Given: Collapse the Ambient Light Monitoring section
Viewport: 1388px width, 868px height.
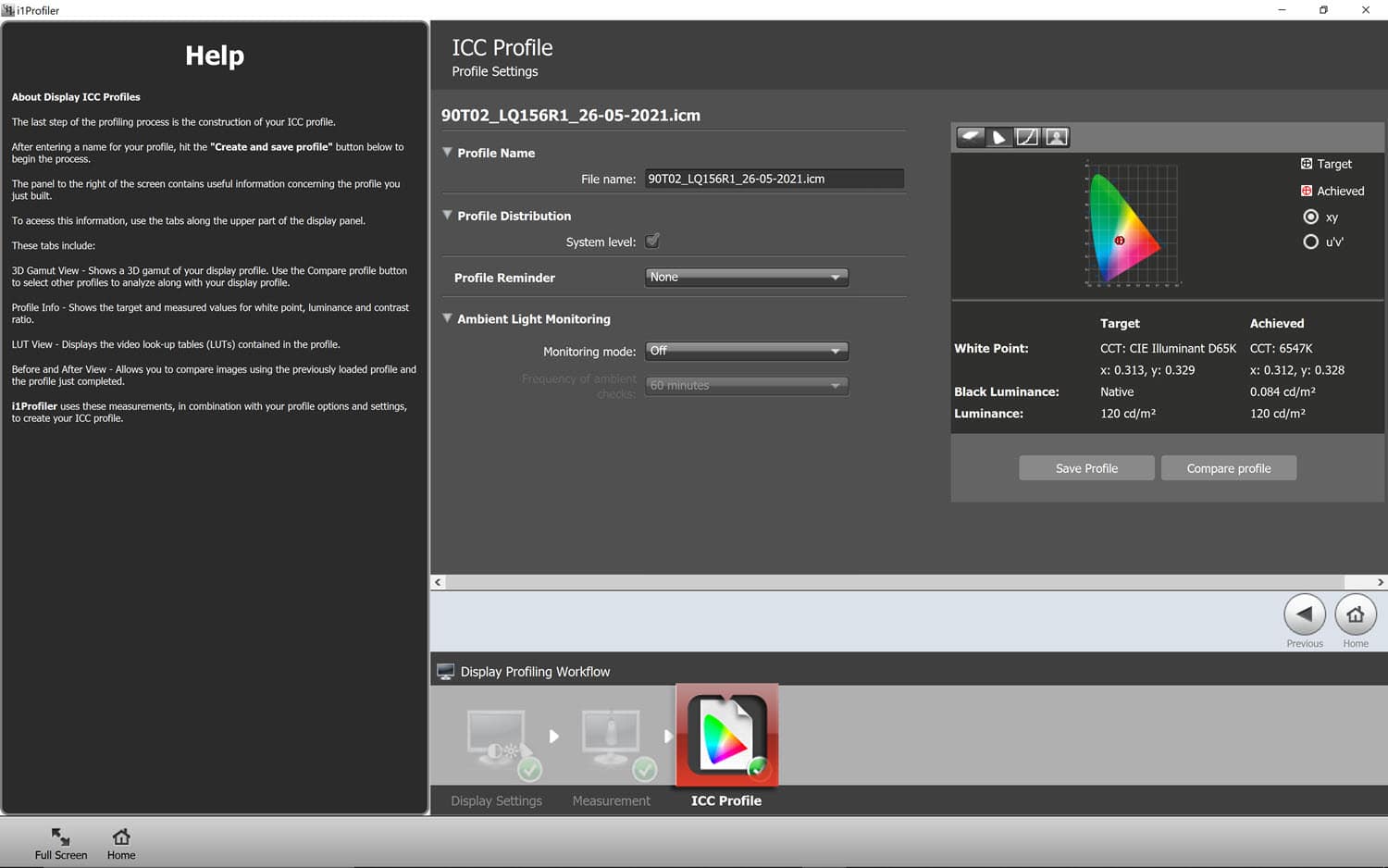Looking at the screenshot, I should point(448,317).
